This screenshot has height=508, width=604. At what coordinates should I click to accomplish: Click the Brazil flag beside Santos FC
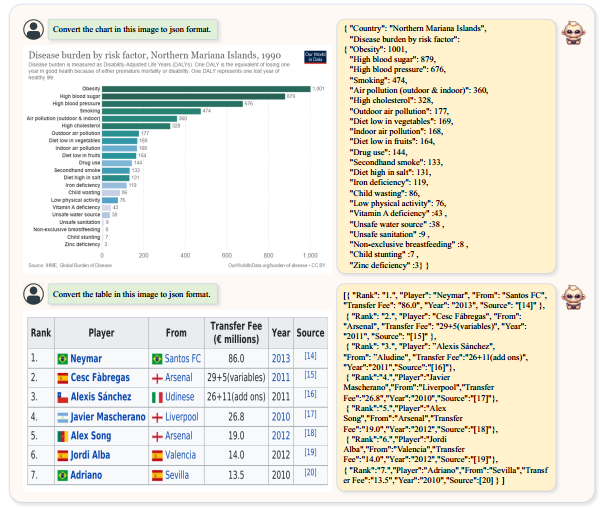click(x=157, y=359)
